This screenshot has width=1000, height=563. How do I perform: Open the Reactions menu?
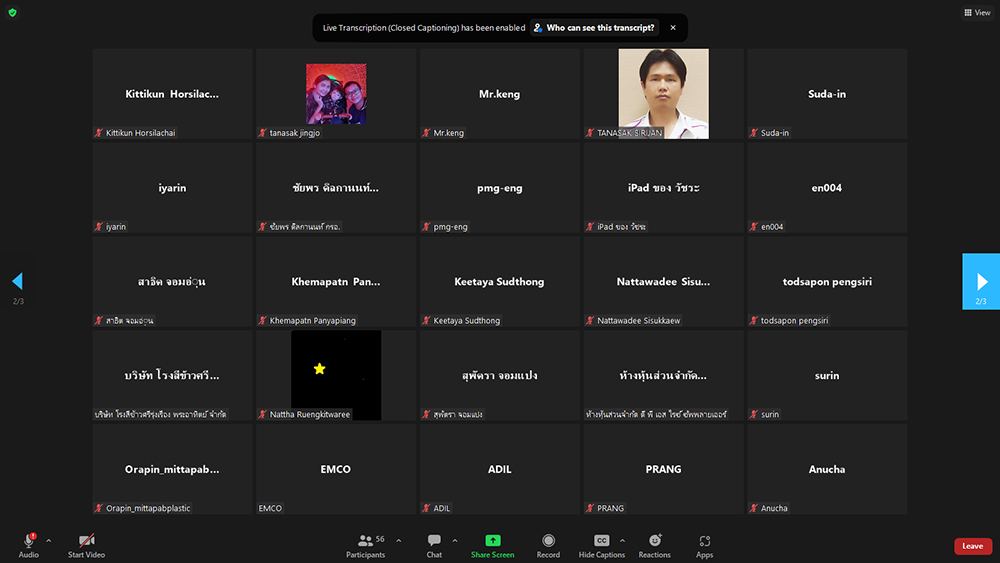click(x=655, y=545)
